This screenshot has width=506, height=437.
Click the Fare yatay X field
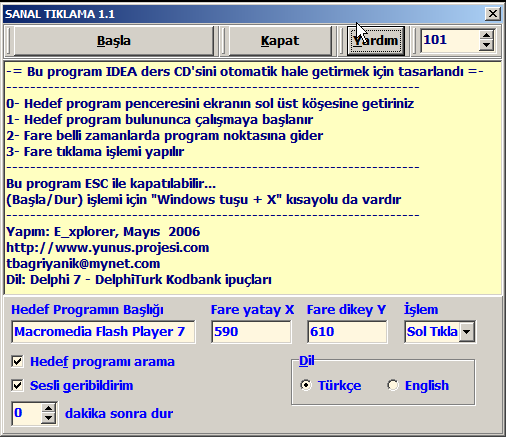tap(251, 332)
